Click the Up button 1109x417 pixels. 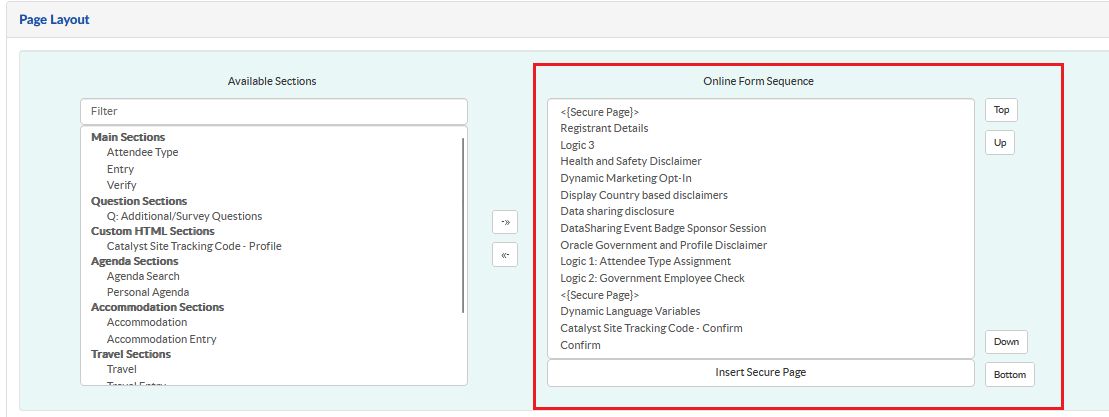1000,143
